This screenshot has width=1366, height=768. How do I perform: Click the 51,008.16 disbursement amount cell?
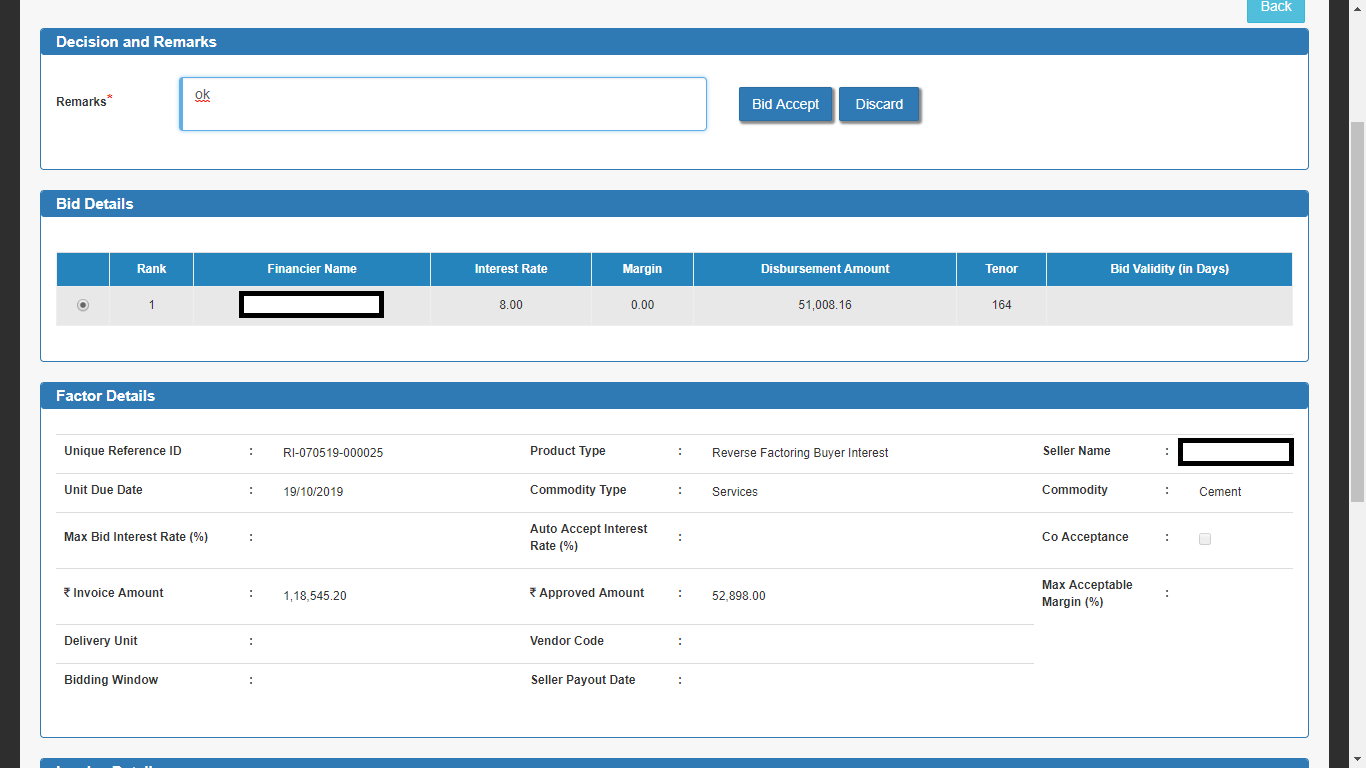825,305
